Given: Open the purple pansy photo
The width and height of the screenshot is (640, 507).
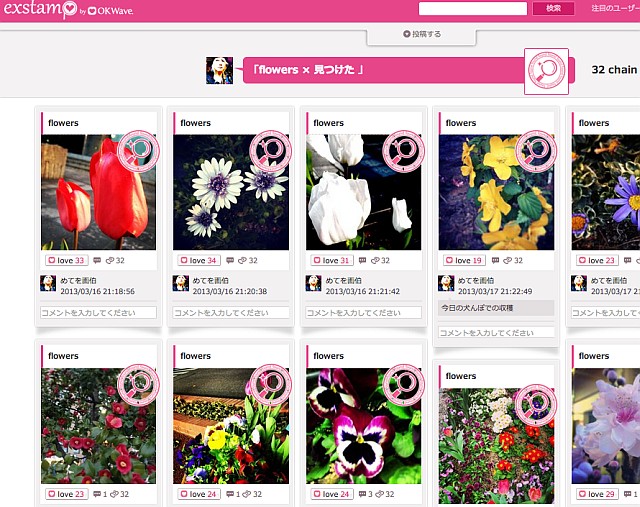Looking at the screenshot, I should click(x=364, y=426).
